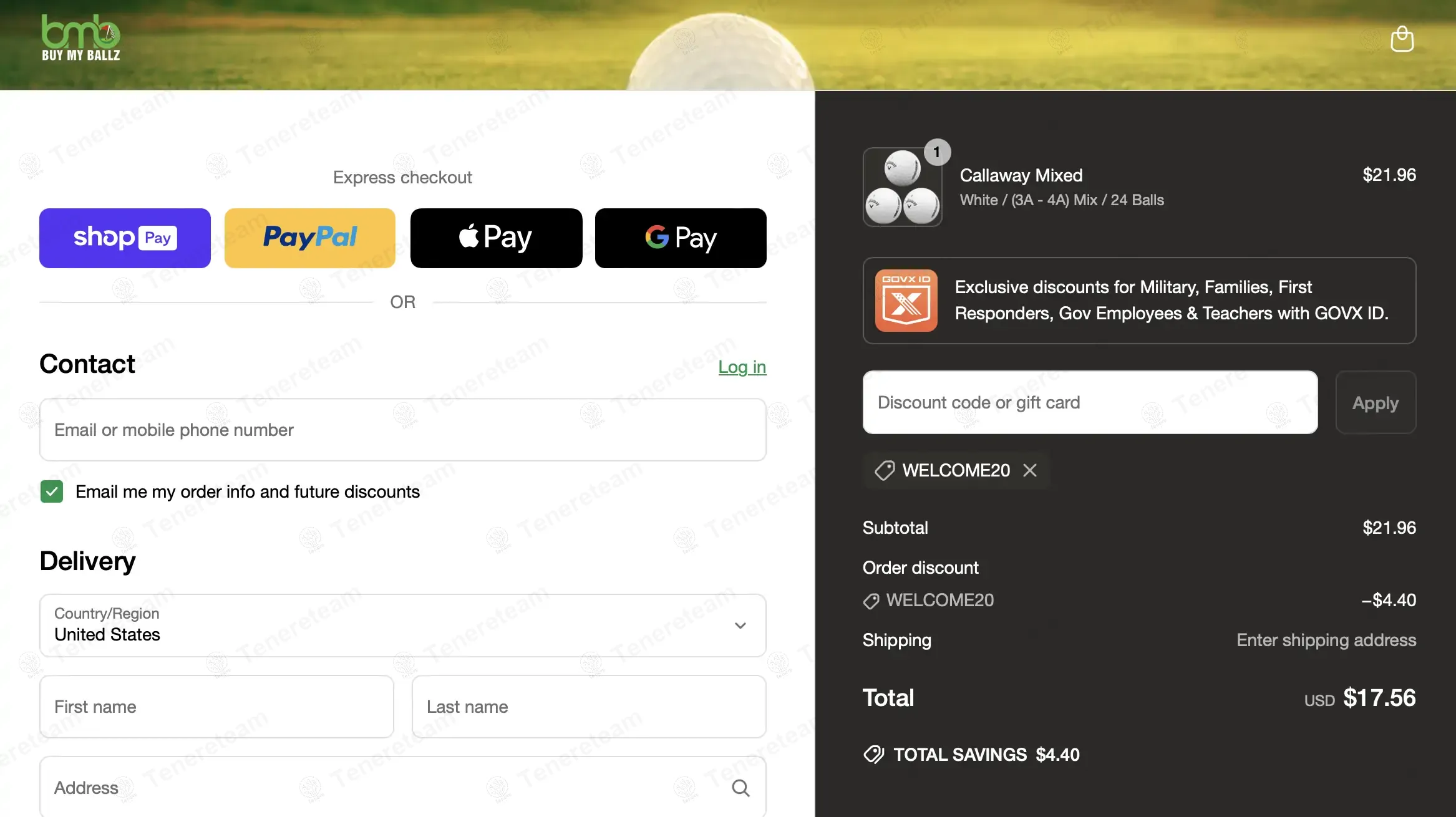Viewport: 1456px width, 817px height.
Task: Click the quantity badge on product thumbnail
Action: pyautogui.click(x=936, y=152)
